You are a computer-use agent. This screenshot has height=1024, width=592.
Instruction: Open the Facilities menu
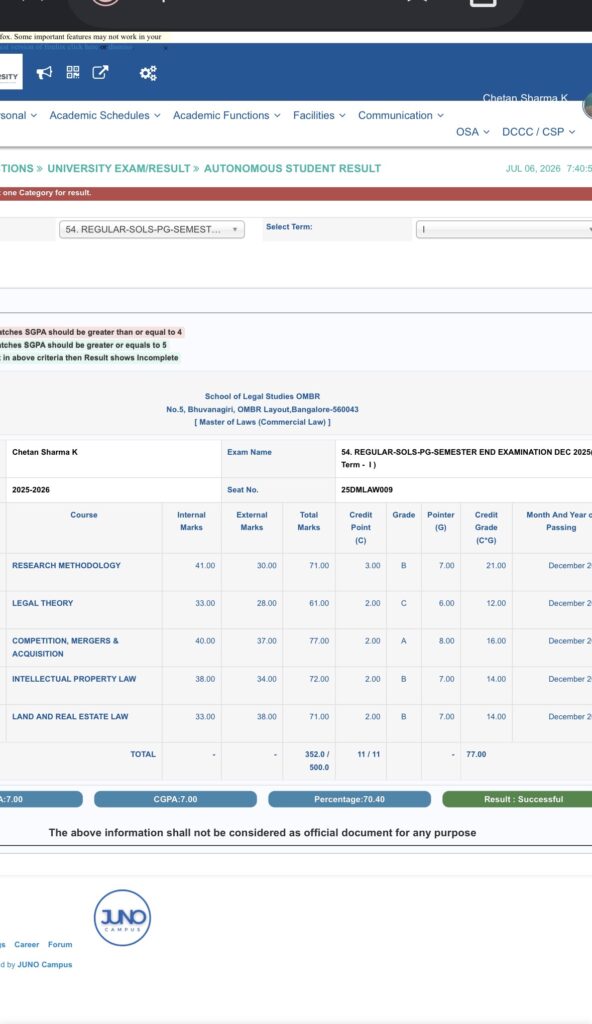coord(319,115)
